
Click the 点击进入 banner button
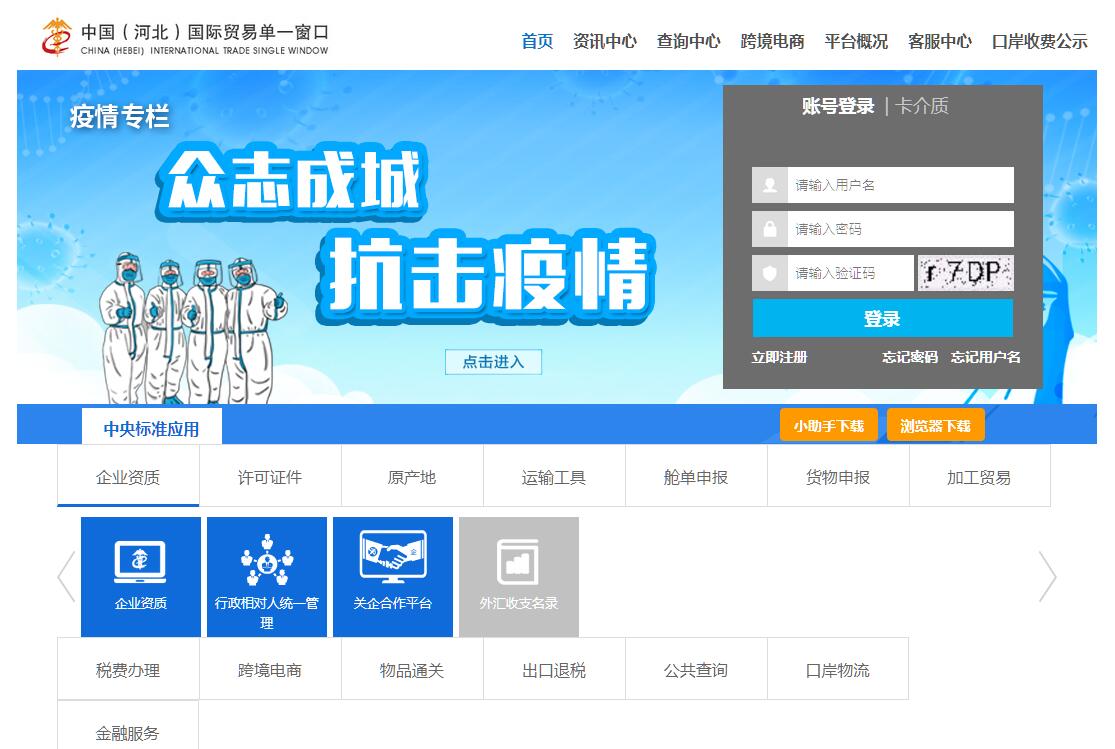[493, 362]
